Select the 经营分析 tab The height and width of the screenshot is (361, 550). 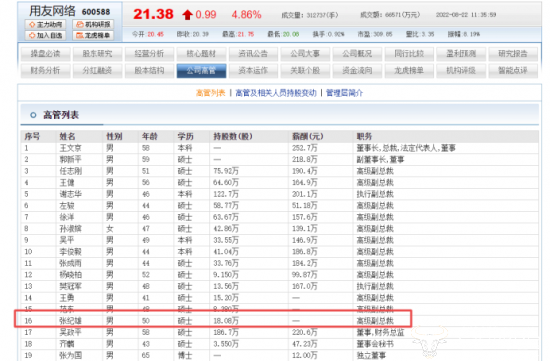pyautogui.click(x=149, y=54)
